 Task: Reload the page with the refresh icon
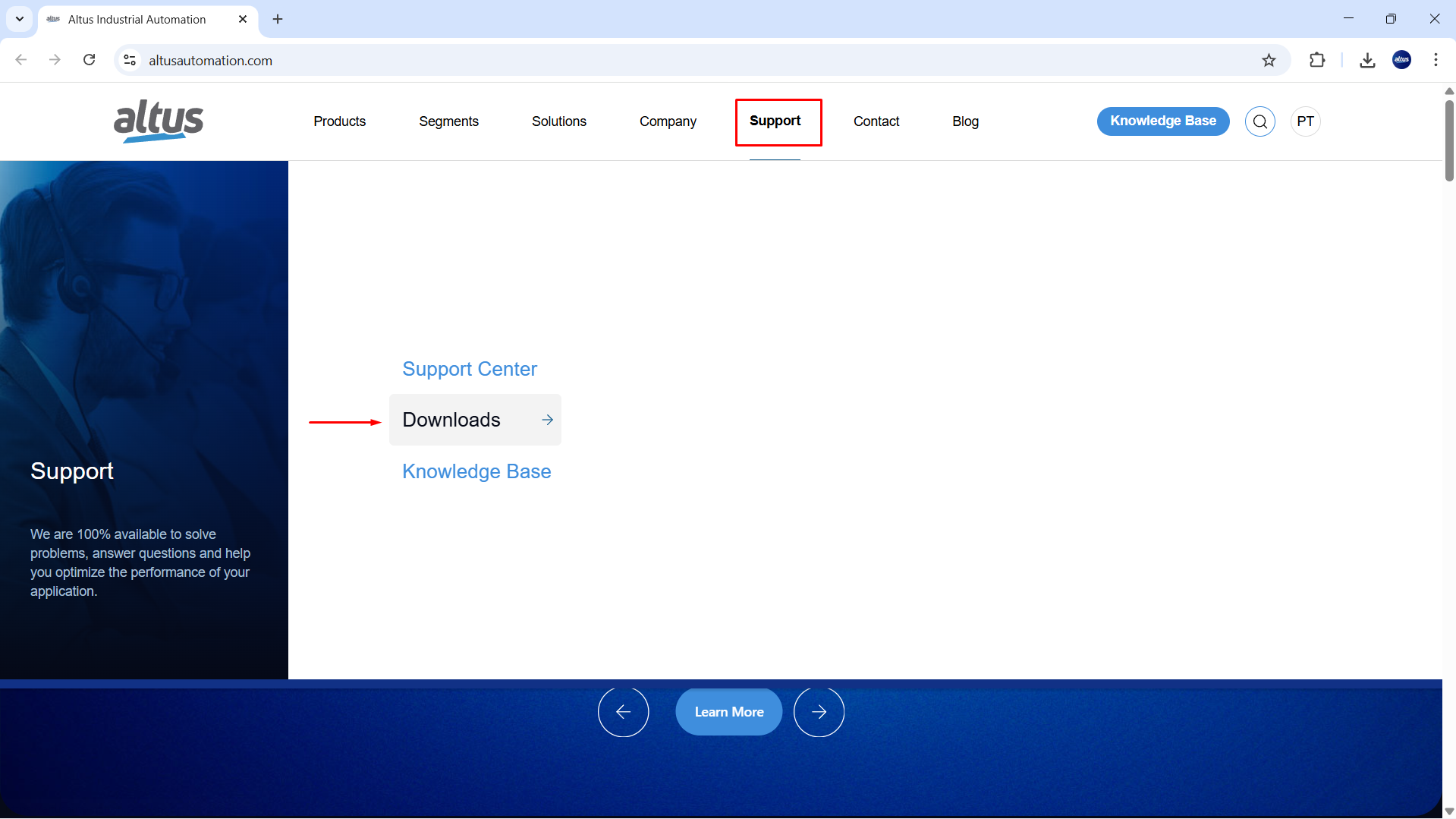tap(90, 61)
